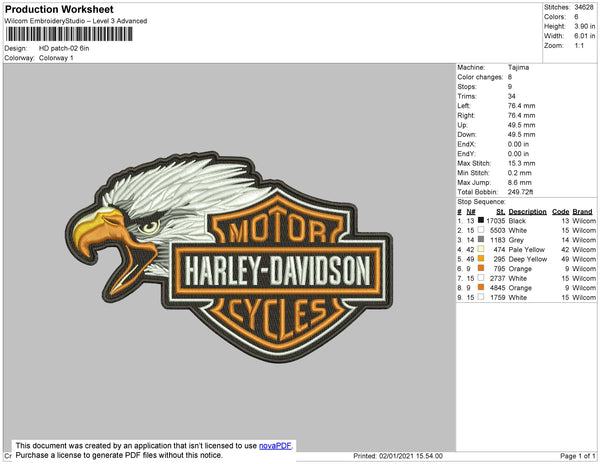Click the 'Description' column header
The height and width of the screenshot is (464, 600).
click(x=528, y=212)
